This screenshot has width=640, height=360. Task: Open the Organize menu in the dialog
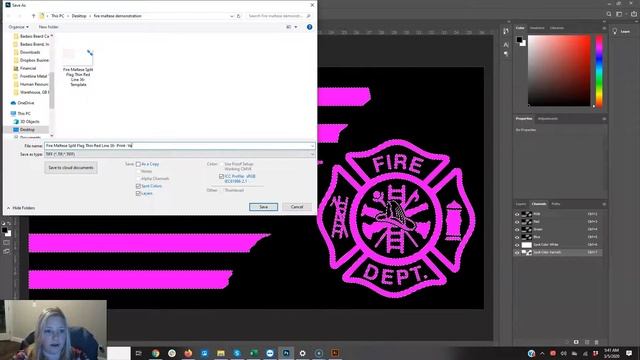(18, 27)
